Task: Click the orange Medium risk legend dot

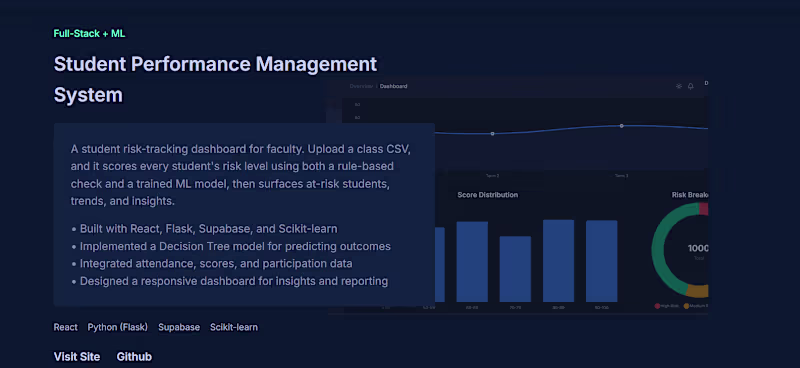Action: click(x=686, y=306)
